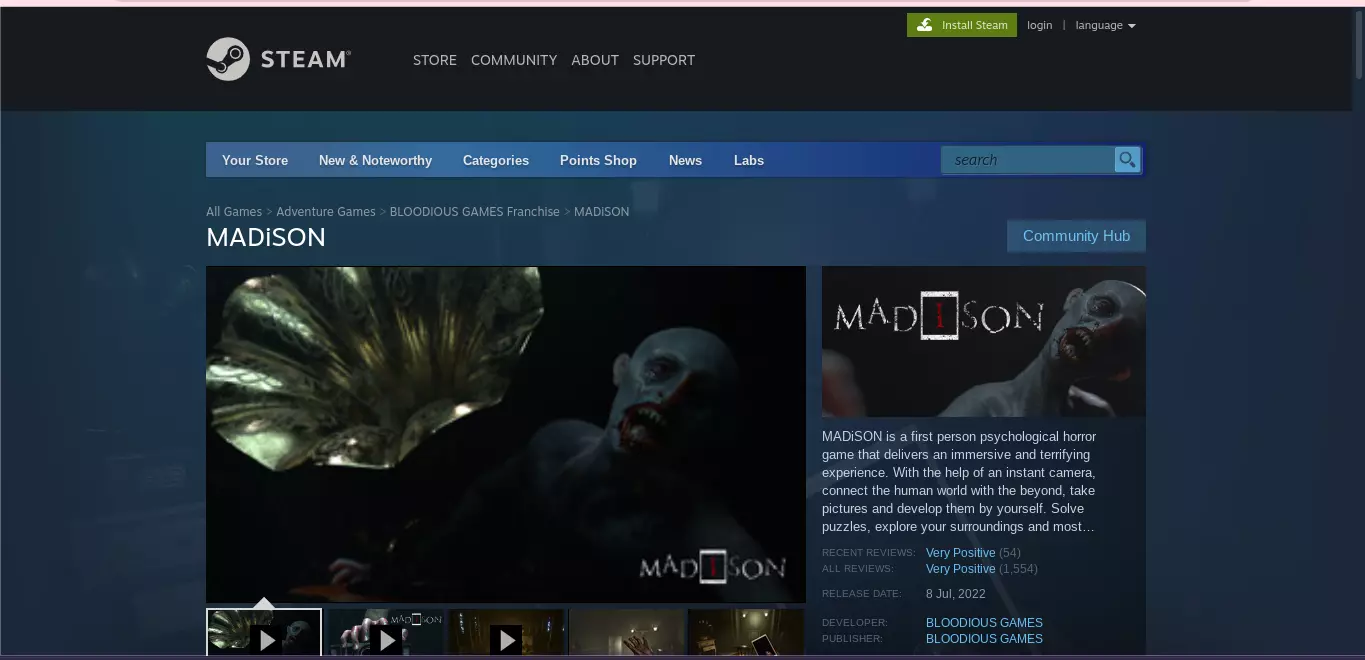Click the Install Steam button
Image resolution: width=1365 pixels, height=660 pixels.
[x=962, y=25]
